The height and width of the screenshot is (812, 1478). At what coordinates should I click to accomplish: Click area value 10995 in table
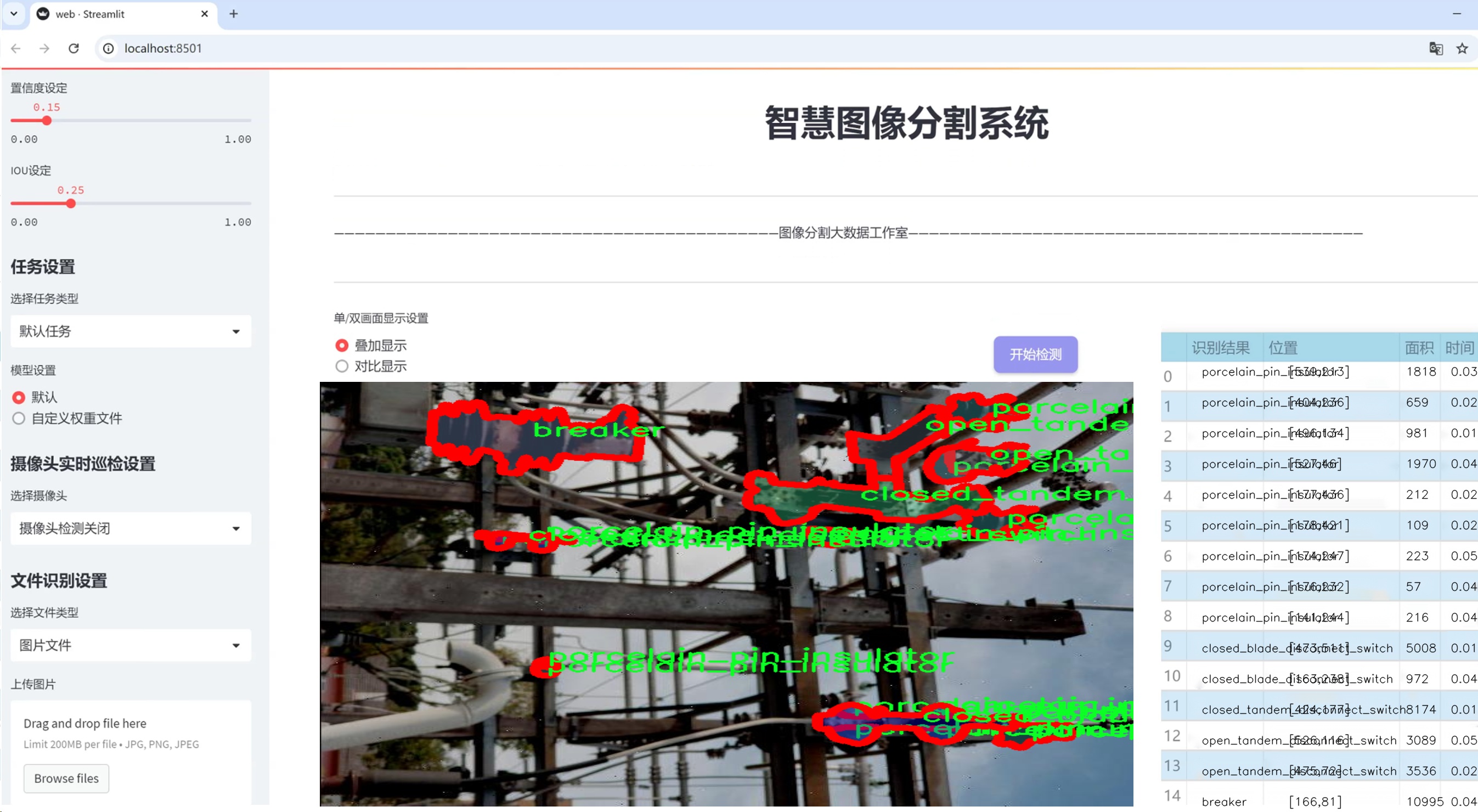[x=1424, y=802]
